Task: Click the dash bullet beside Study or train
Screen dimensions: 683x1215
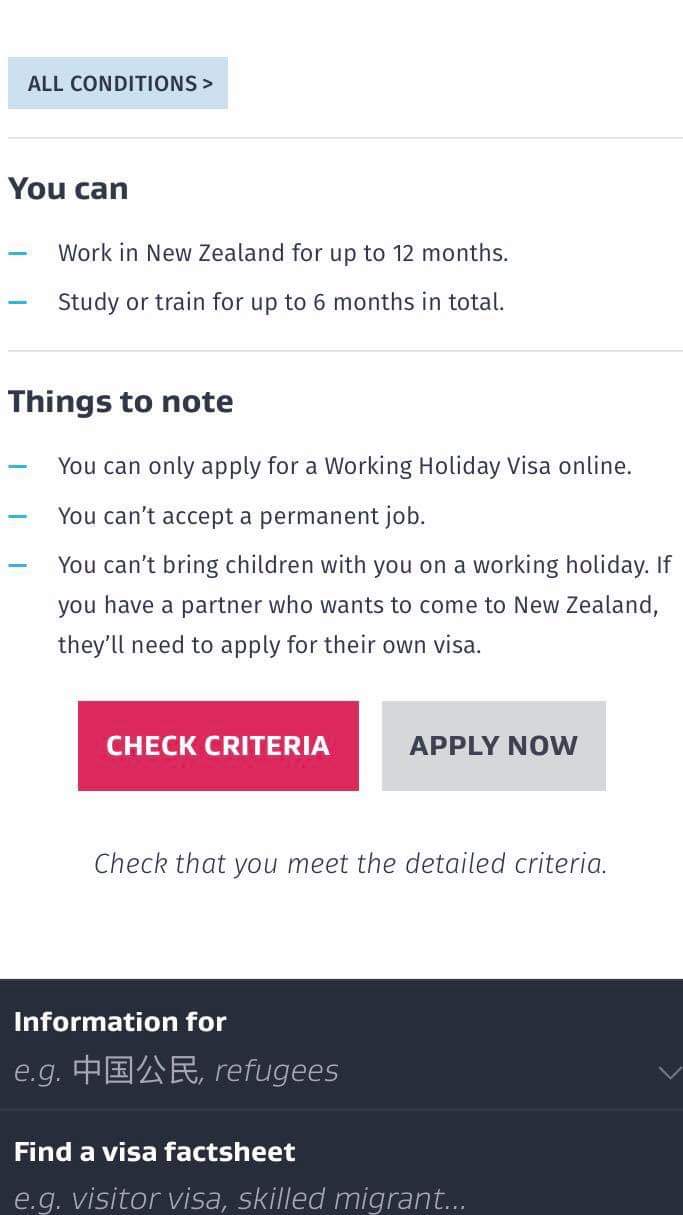Action: tap(18, 302)
